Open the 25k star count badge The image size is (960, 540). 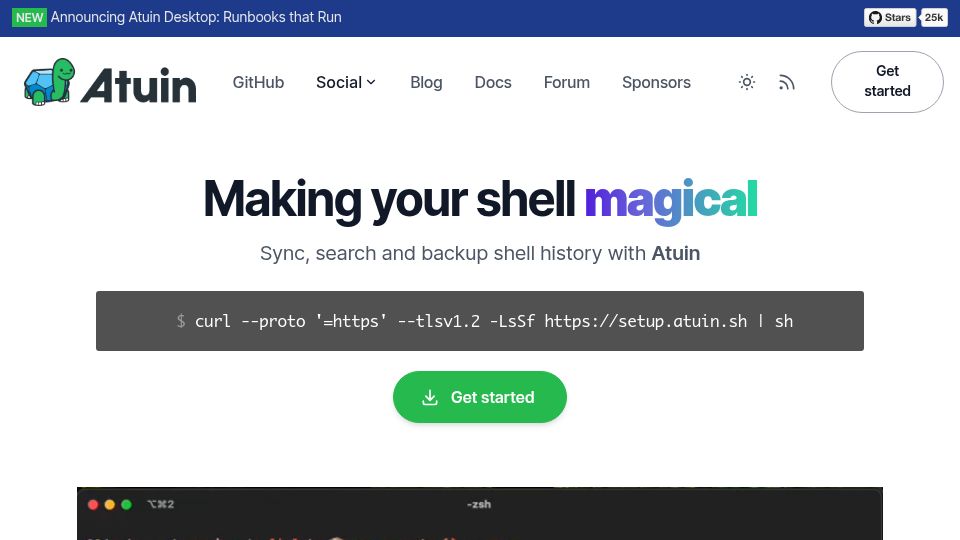point(933,18)
